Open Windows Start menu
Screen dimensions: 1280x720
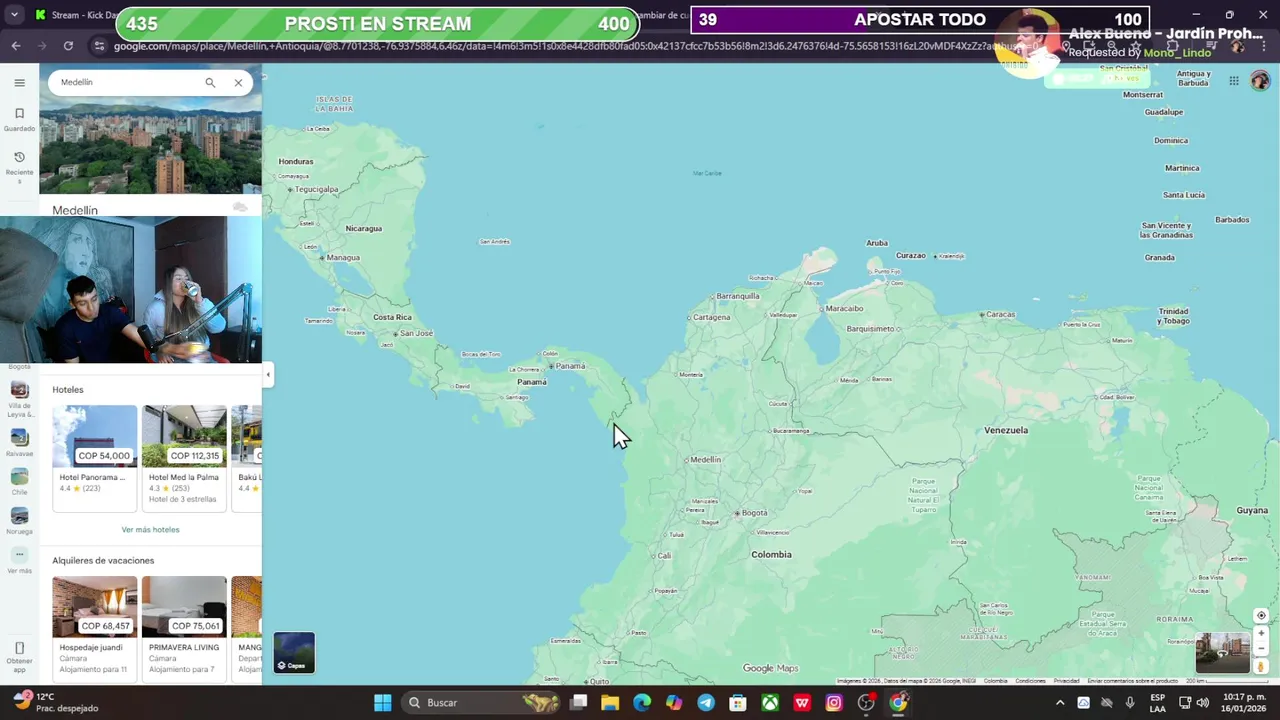click(x=383, y=703)
